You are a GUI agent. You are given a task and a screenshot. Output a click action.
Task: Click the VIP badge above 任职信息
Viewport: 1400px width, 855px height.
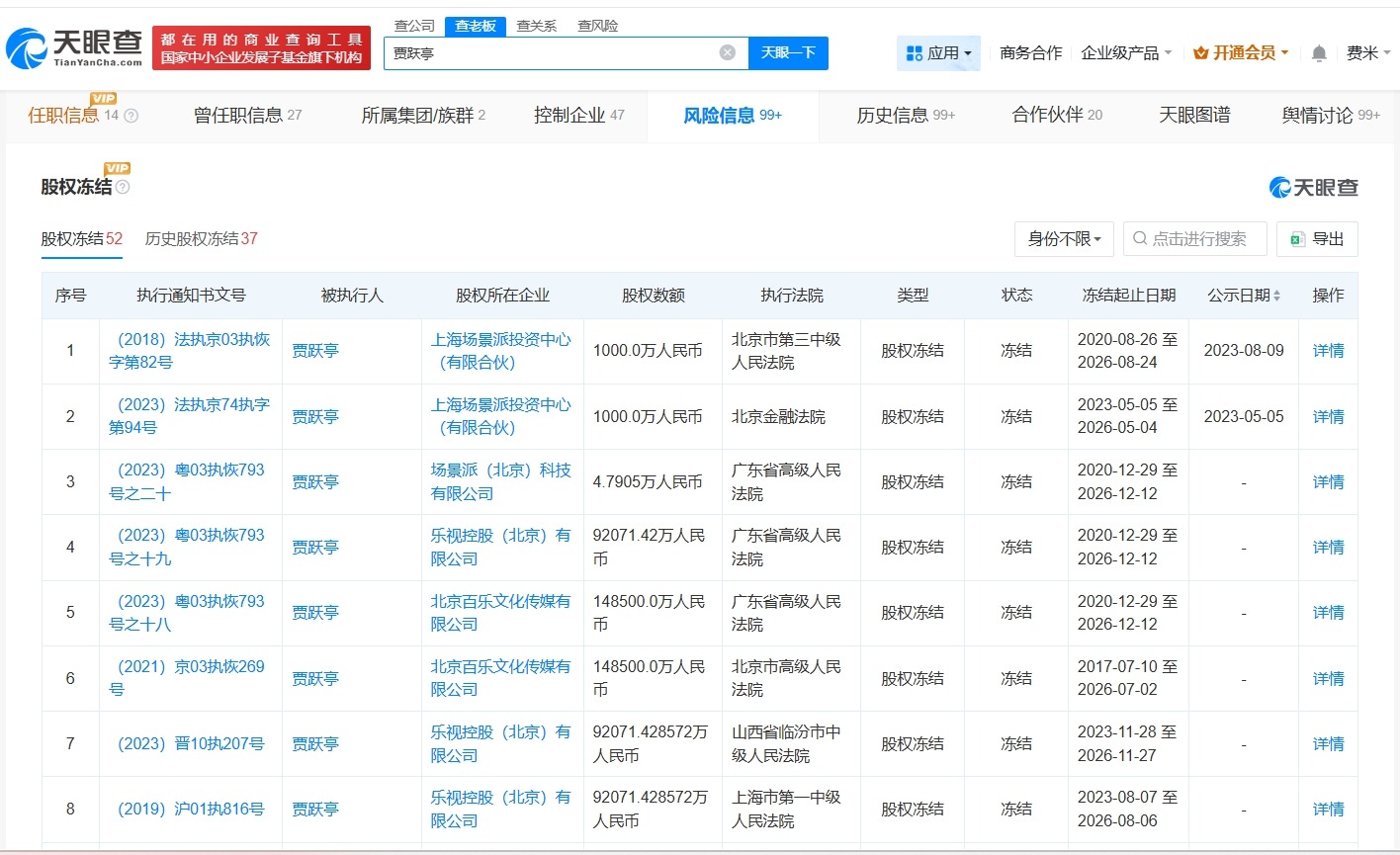(x=103, y=98)
